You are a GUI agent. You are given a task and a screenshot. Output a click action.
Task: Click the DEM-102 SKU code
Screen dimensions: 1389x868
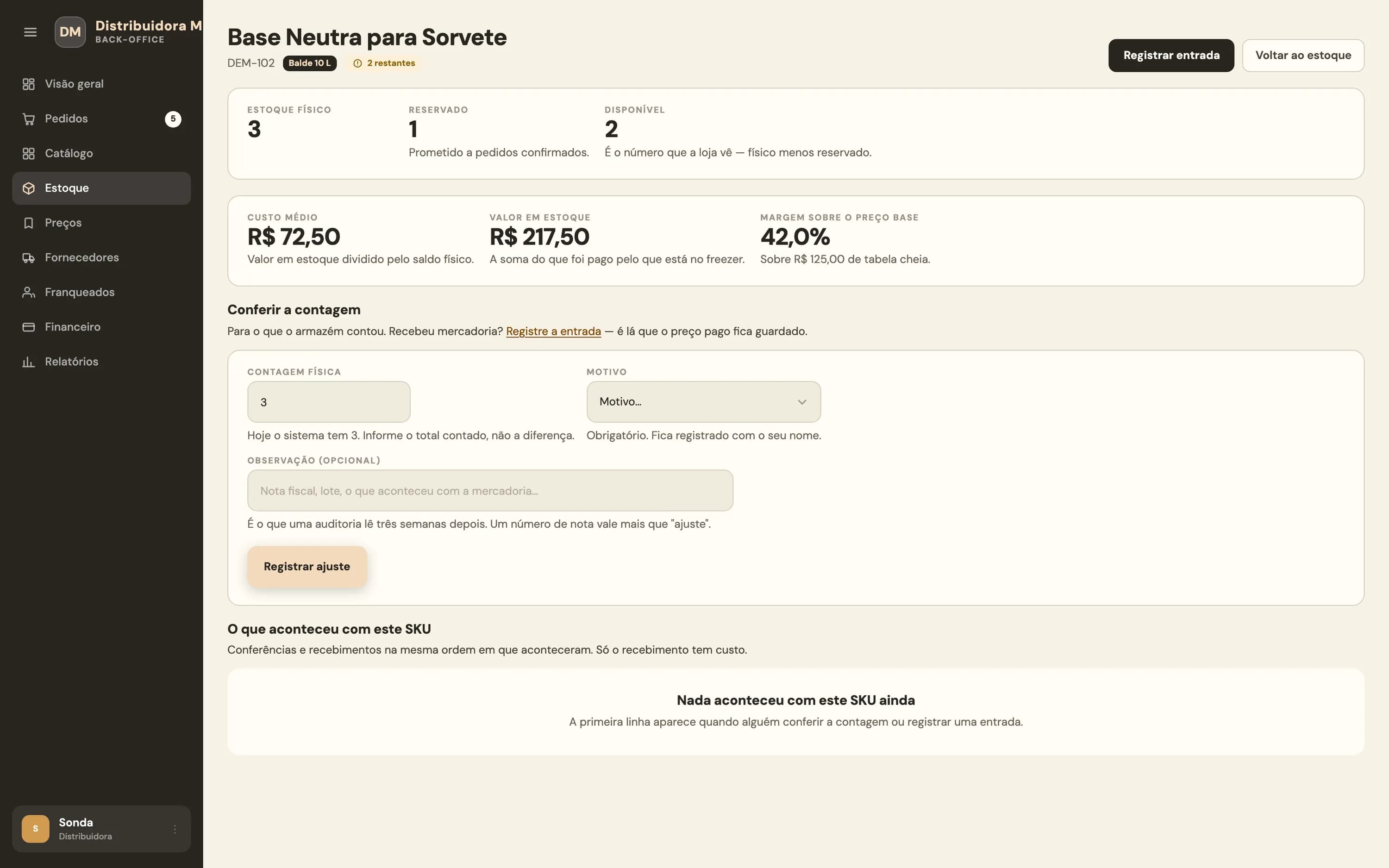point(251,63)
